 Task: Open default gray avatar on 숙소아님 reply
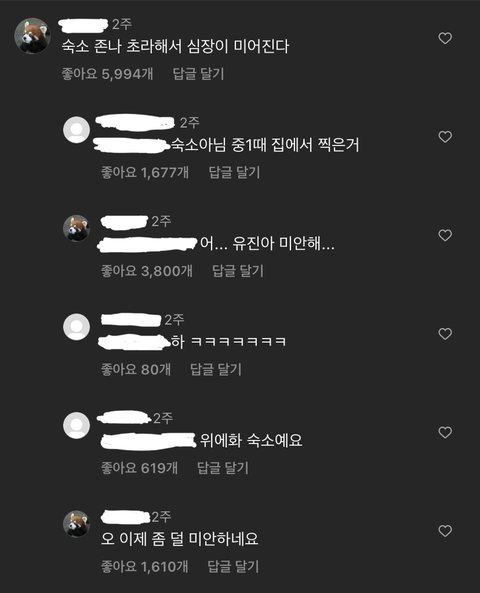[76, 130]
